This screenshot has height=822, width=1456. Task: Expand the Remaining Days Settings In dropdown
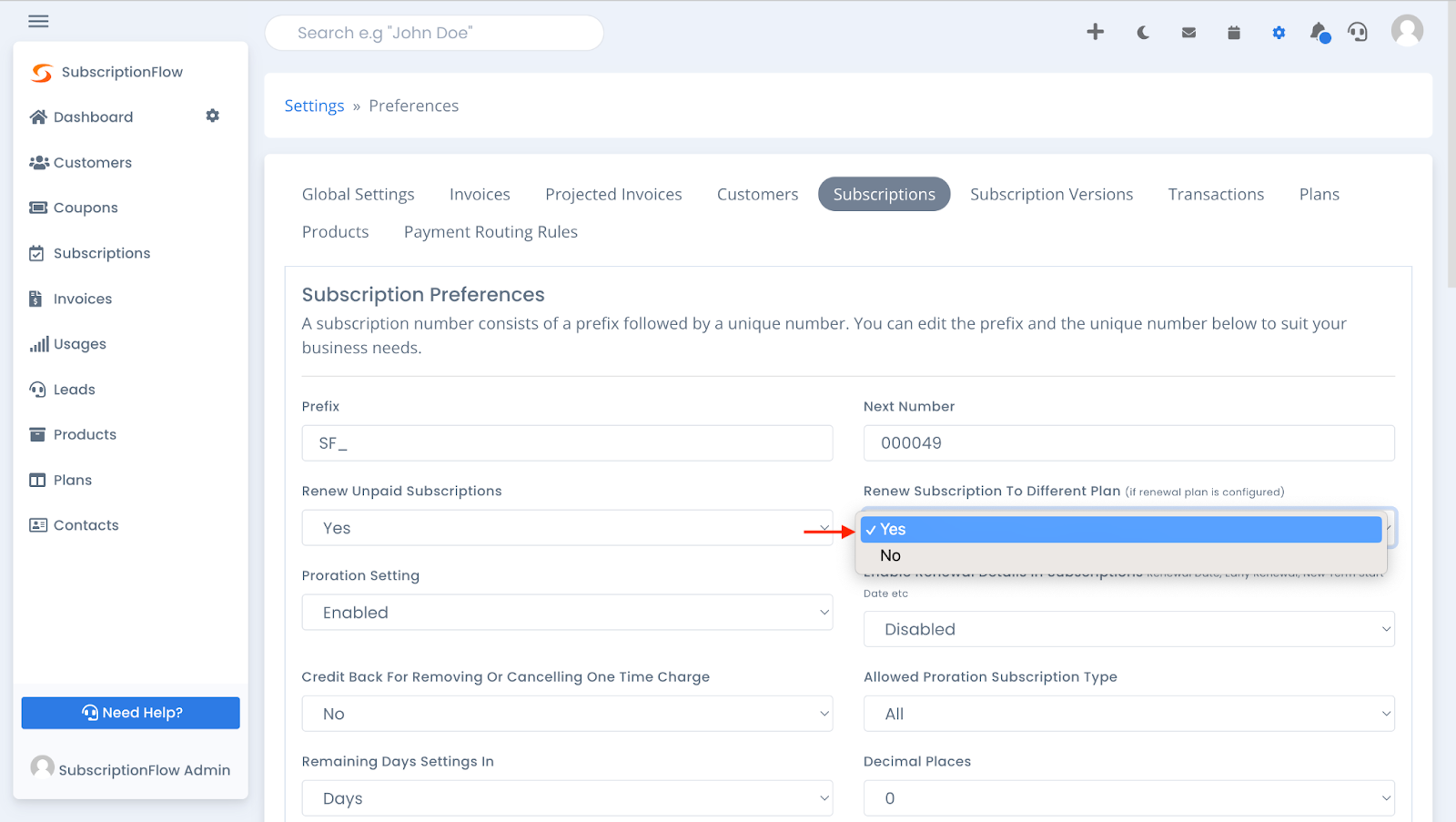566,797
